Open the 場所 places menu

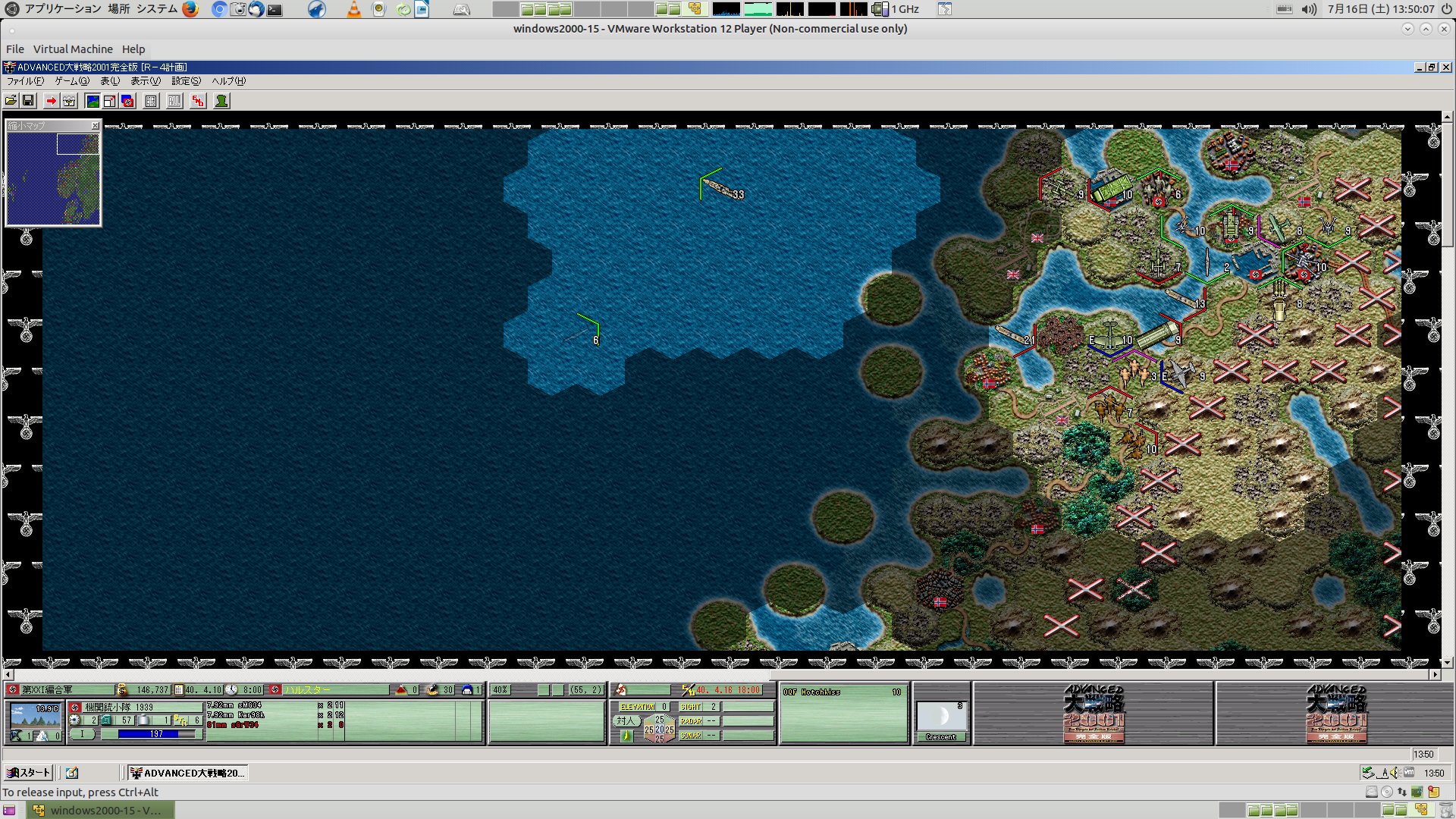[119, 9]
